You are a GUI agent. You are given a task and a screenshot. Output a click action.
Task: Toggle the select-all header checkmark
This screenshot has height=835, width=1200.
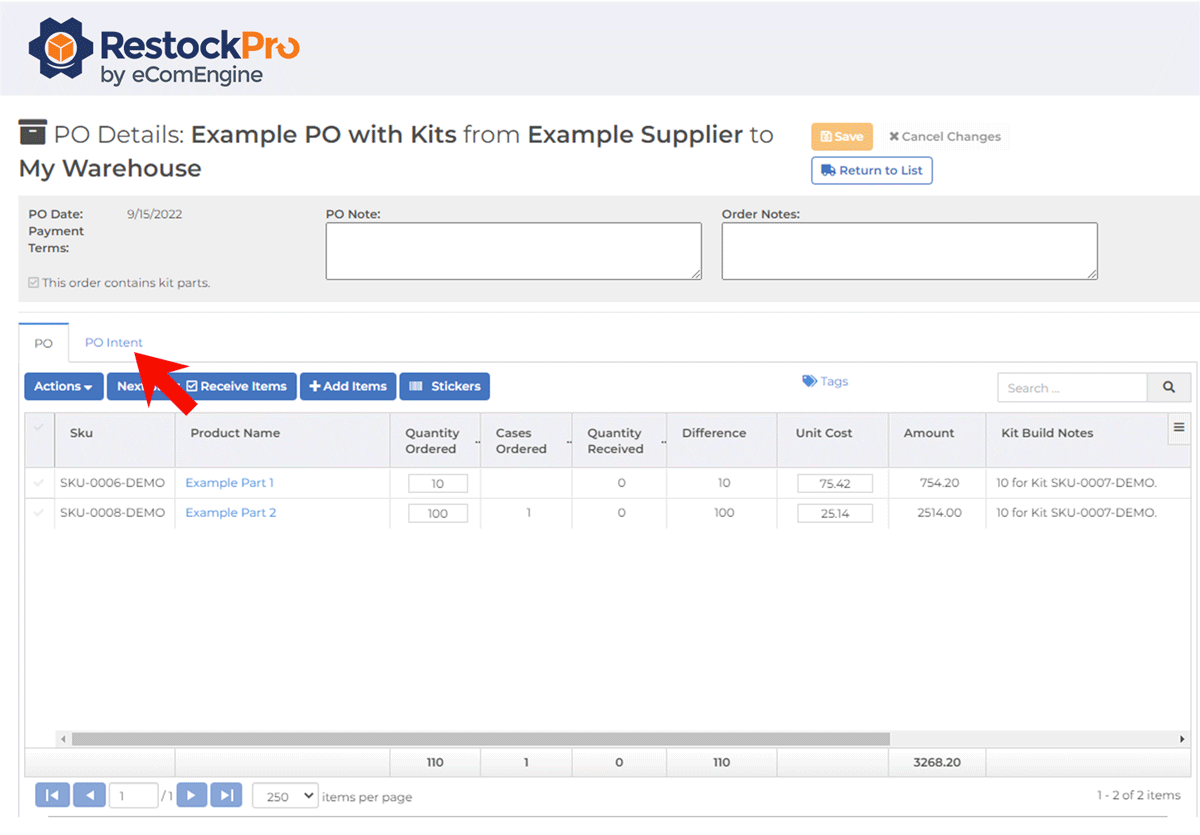point(39,428)
